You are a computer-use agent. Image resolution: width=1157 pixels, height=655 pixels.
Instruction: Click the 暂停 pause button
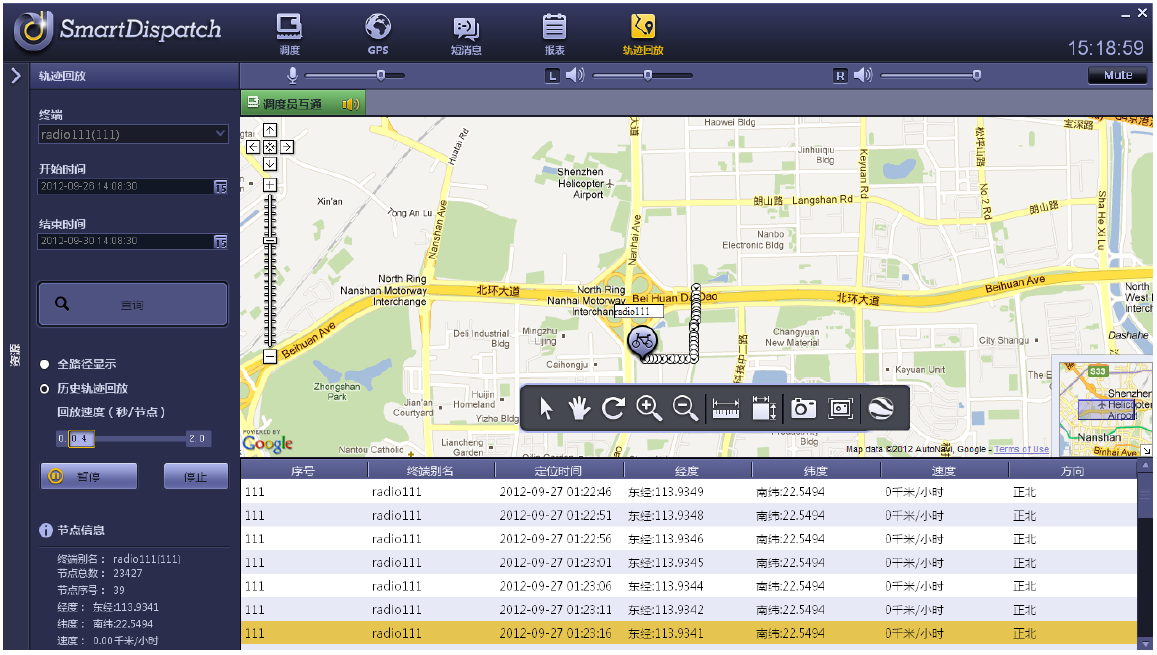click(x=89, y=476)
